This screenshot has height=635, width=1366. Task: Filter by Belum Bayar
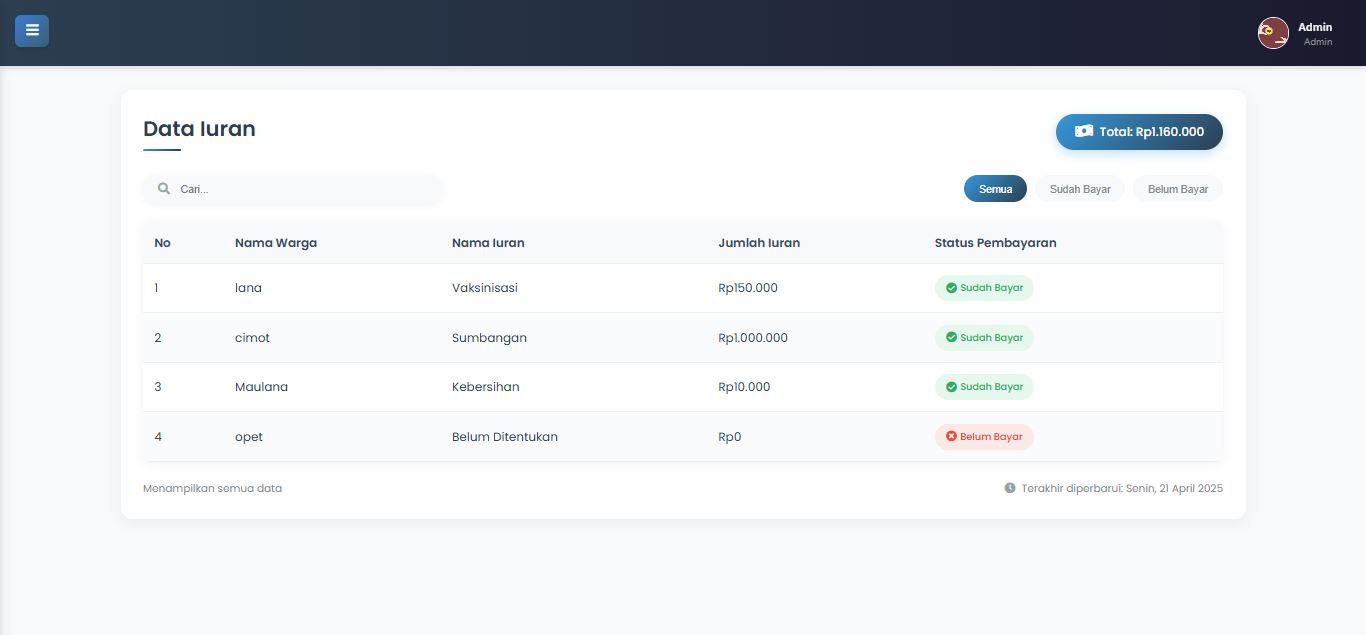coord(1178,189)
